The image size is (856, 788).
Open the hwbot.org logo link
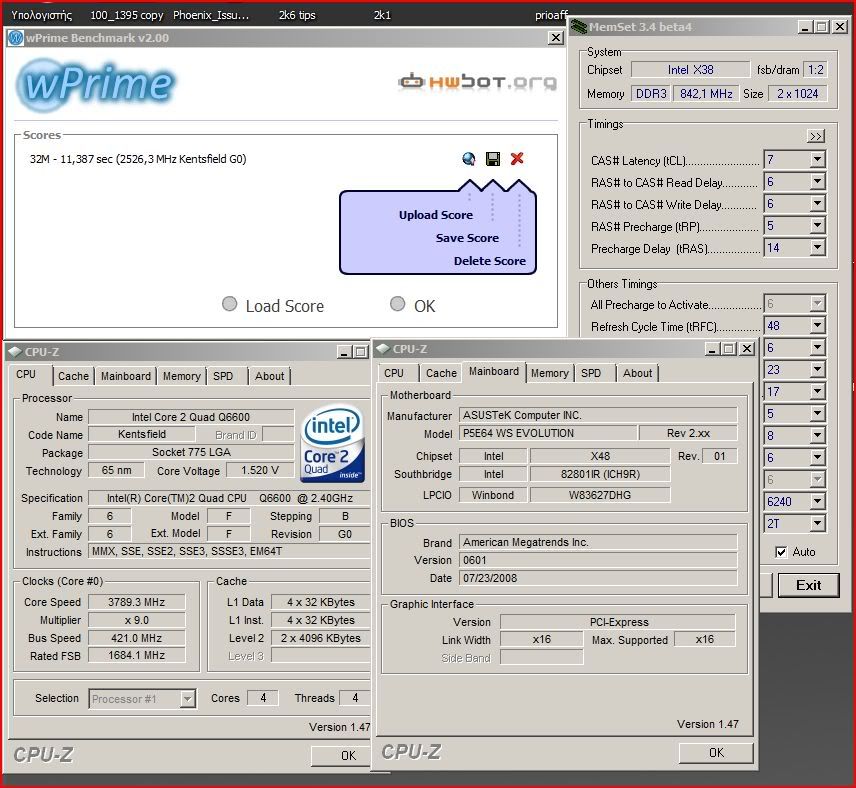(478, 81)
